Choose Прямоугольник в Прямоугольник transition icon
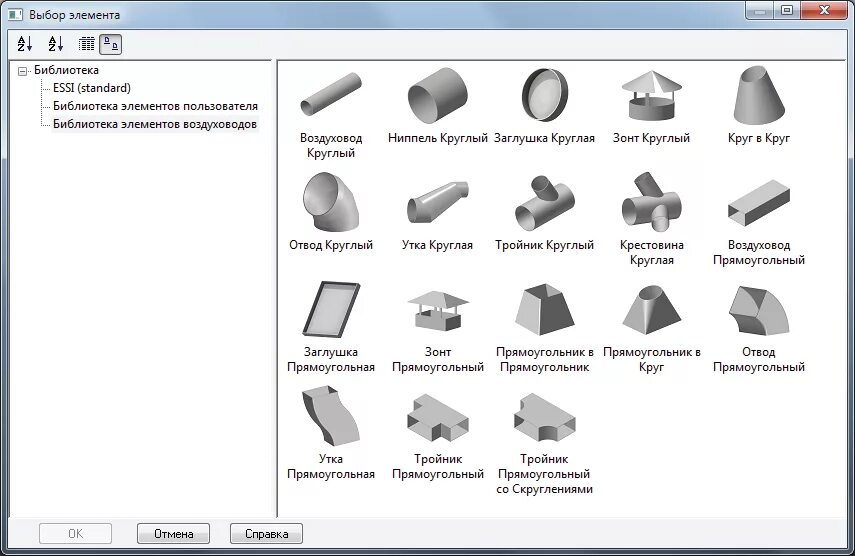This screenshot has width=855, height=556. pos(544,309)
